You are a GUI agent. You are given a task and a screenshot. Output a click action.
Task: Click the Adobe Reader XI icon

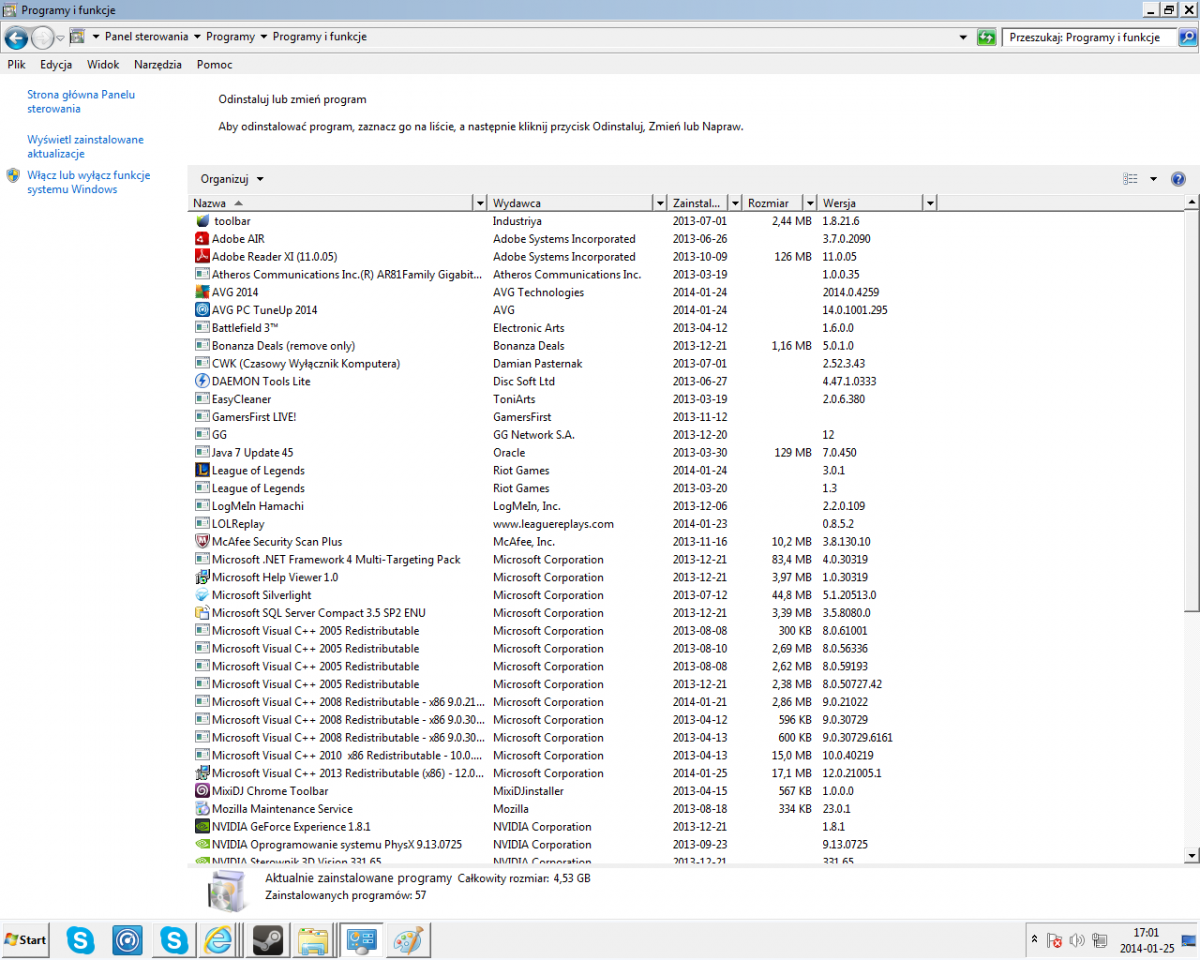203,257
